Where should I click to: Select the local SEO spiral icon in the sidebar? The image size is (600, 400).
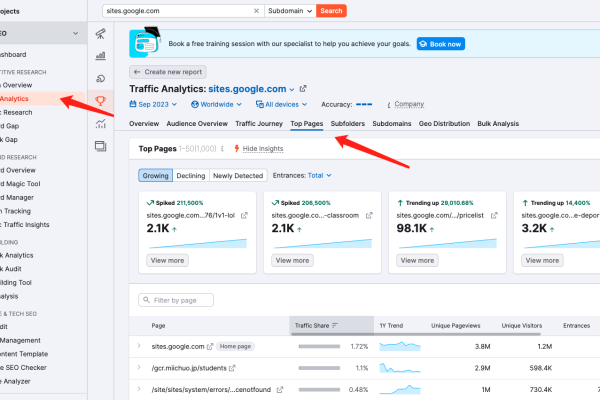click(101, 78)
